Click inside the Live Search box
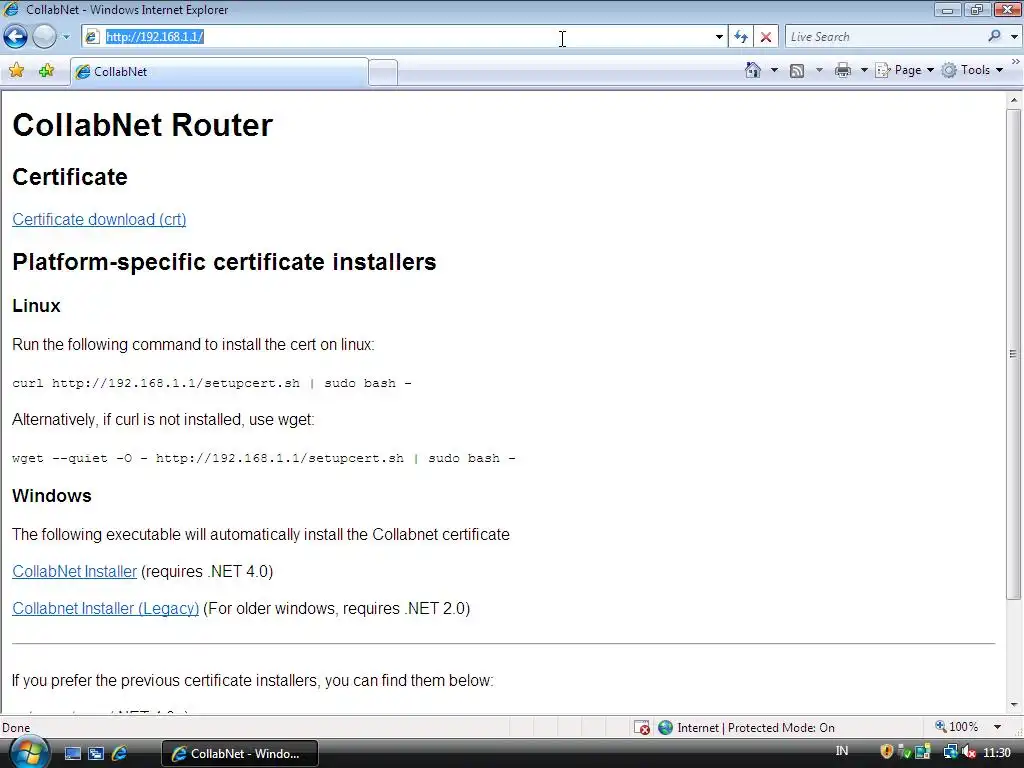 [x=885, y=37]
